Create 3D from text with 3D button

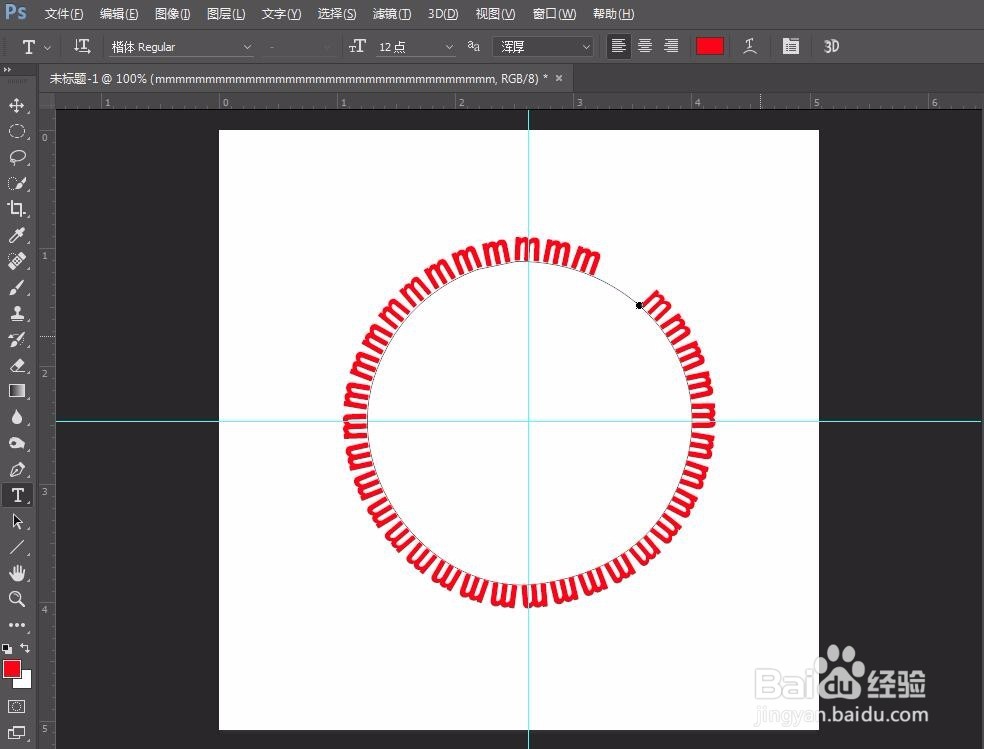click(832, 46)
